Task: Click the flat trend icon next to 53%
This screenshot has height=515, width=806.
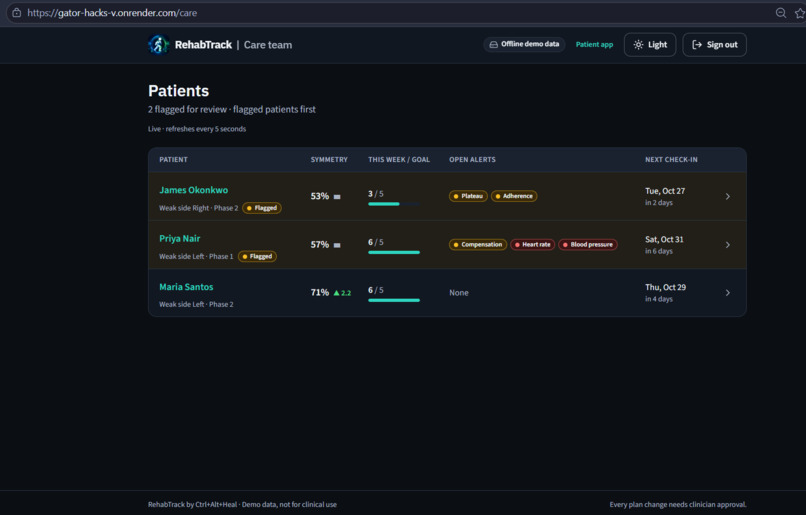Action: click(337, 196)
